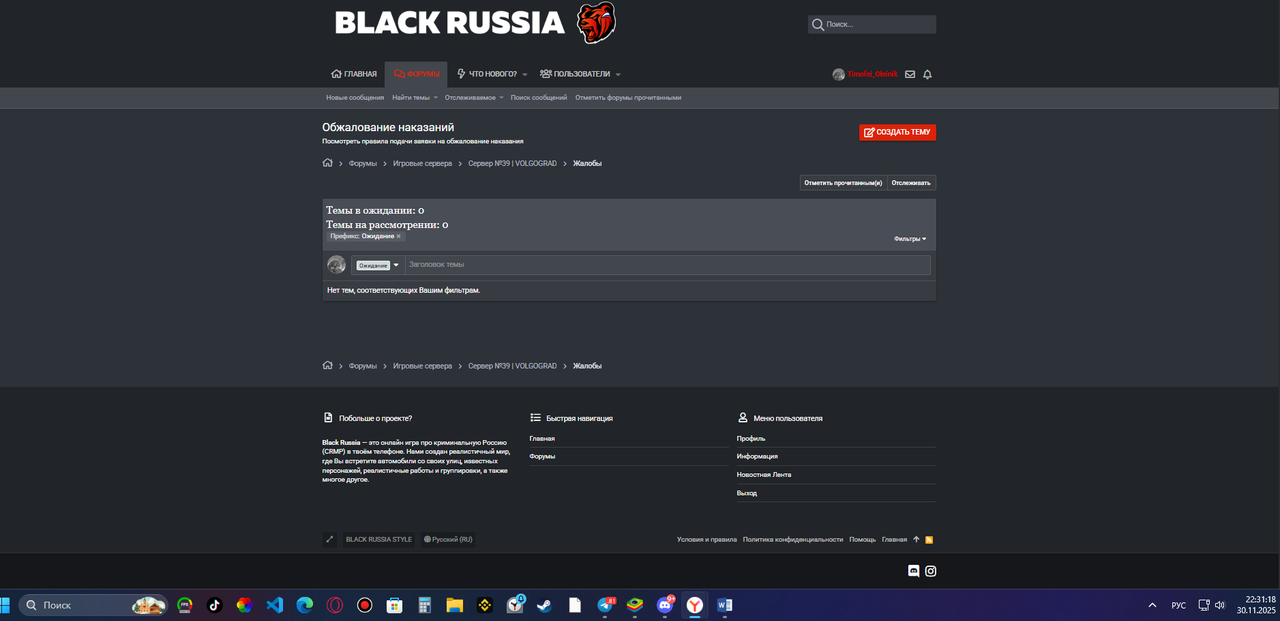1280x621 pixels.
Task: Open the Пользователи tab
Action: point(575,74)
